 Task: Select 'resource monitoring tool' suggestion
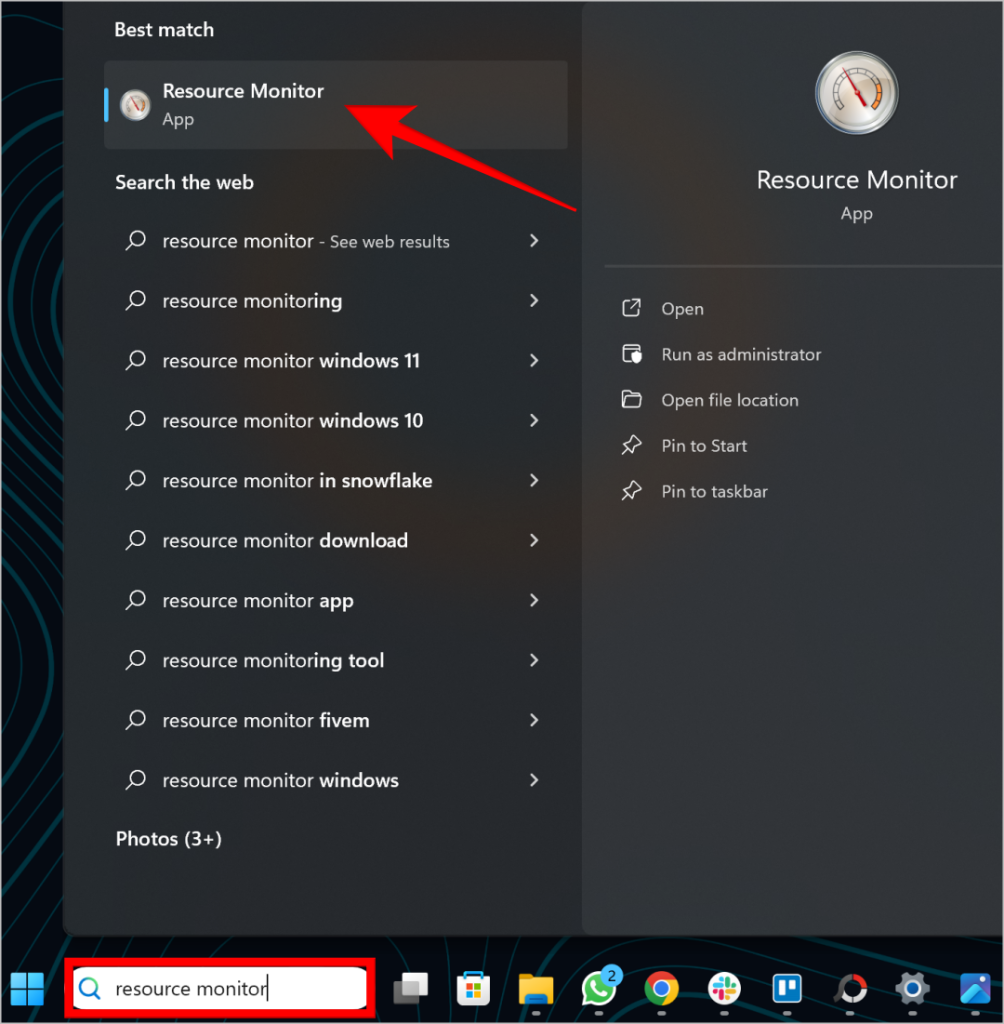point(335,660)
